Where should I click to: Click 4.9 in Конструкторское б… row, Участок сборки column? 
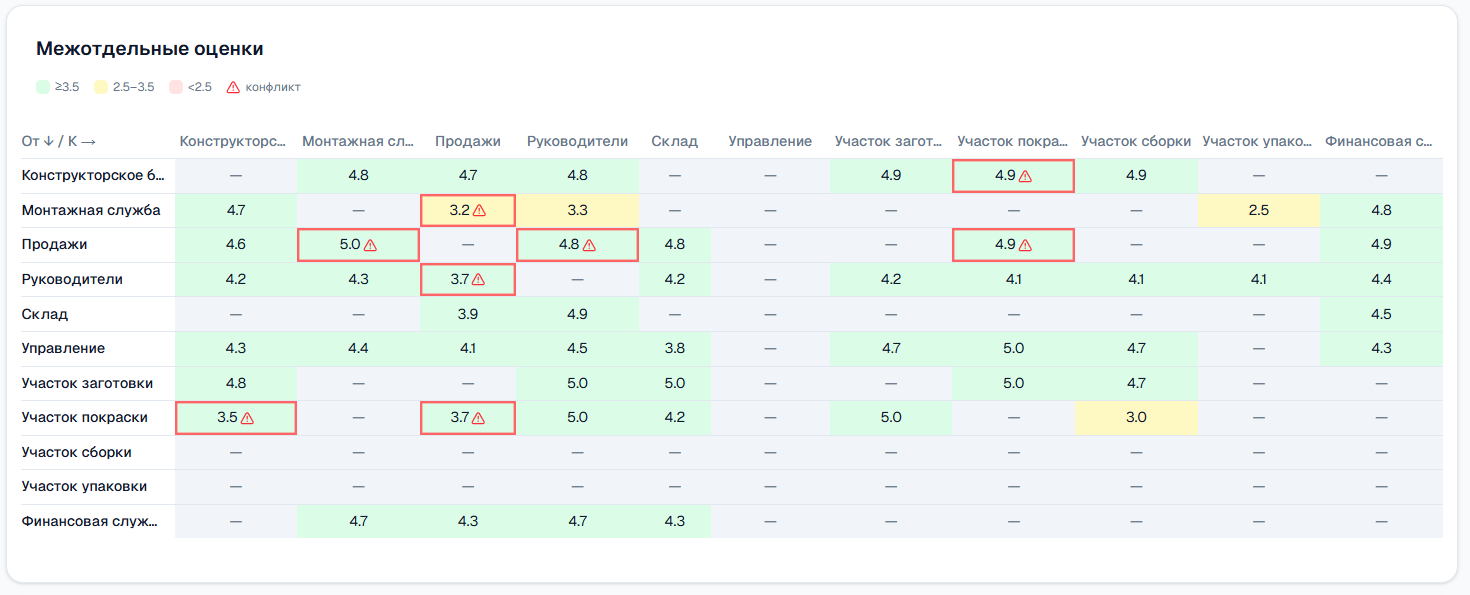coord(1136,176)
